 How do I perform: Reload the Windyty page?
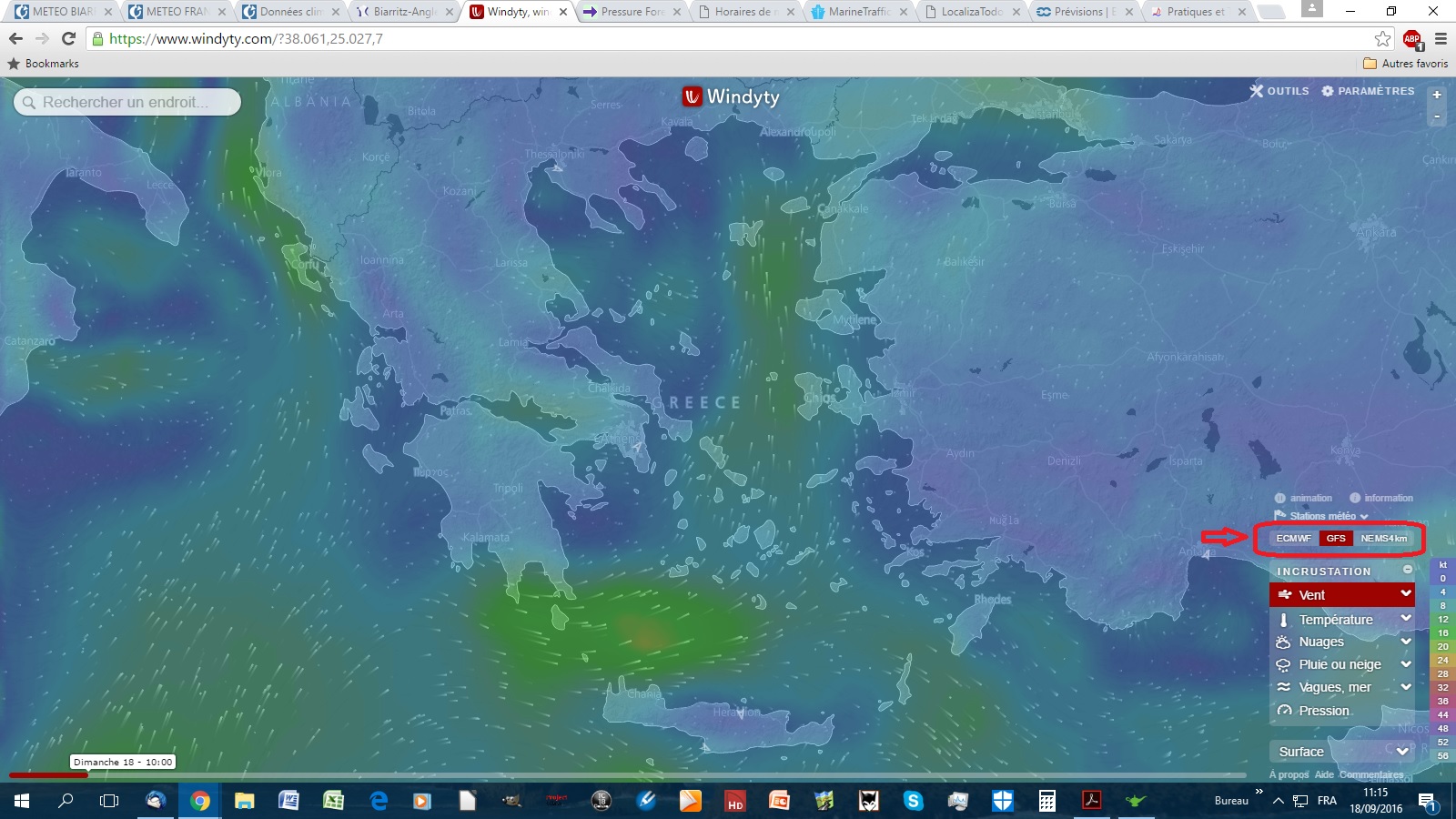pos(68,38)
